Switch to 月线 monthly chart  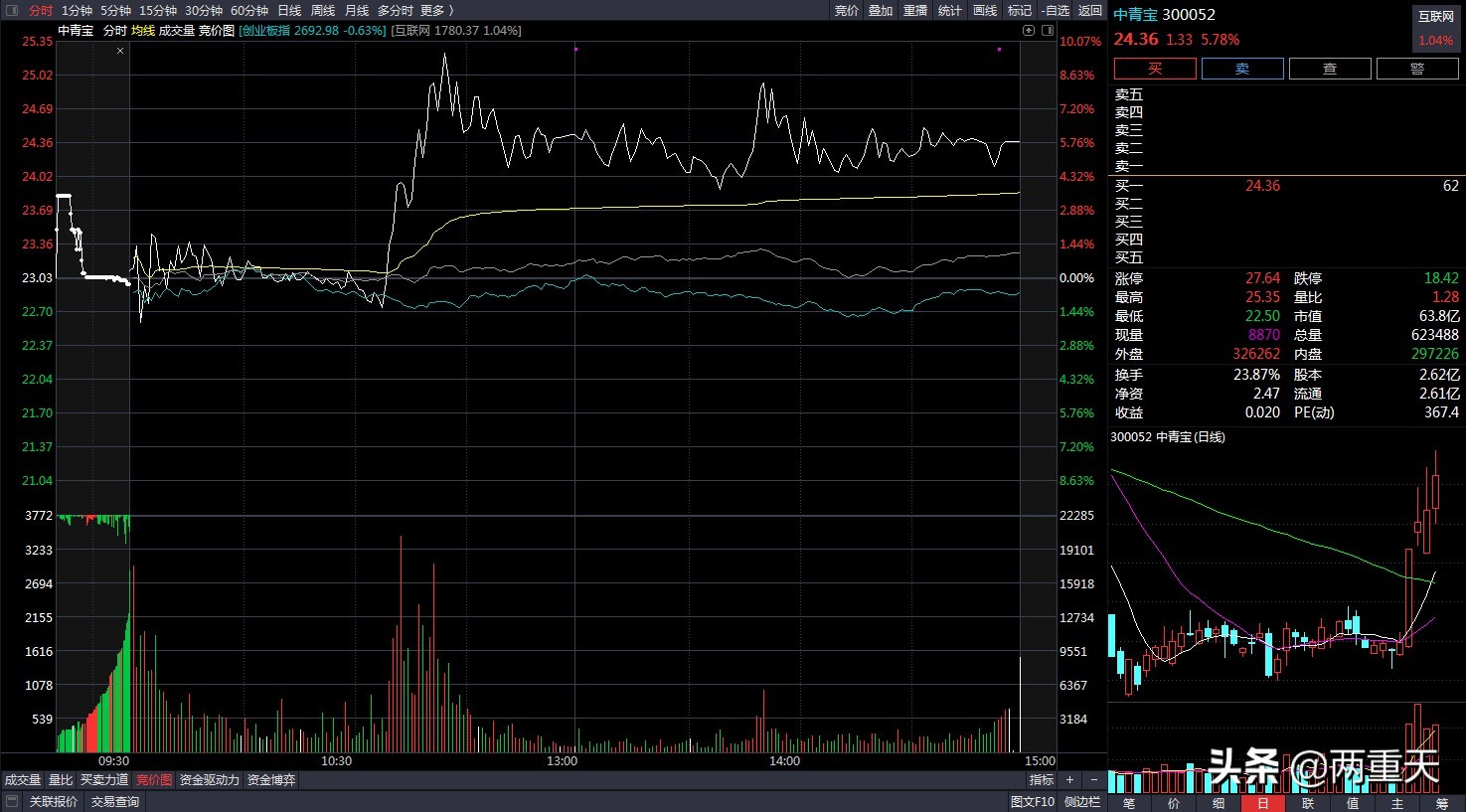click(x=357, y=10)
